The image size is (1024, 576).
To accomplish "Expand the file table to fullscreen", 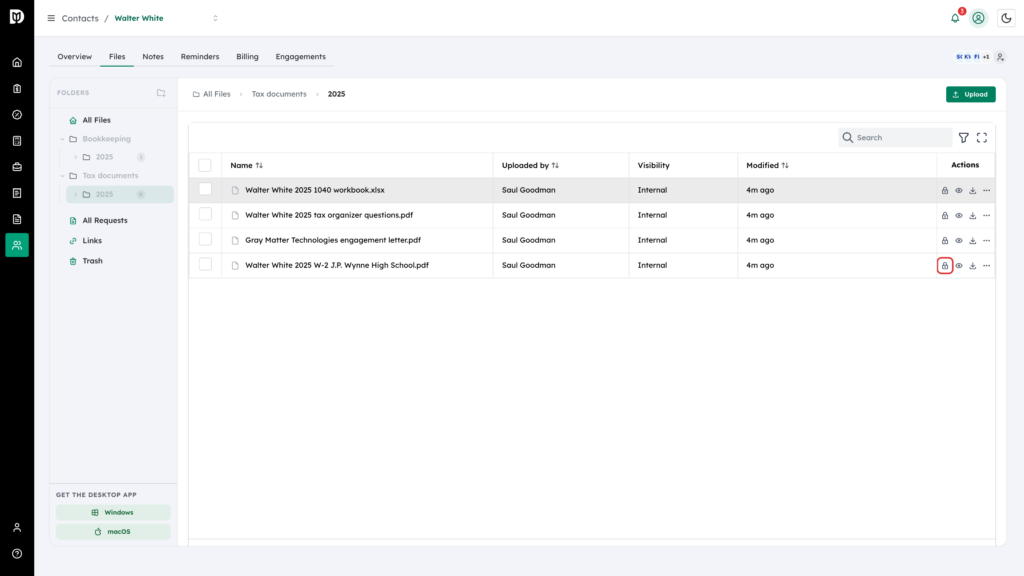I will (x=982, y=138).
